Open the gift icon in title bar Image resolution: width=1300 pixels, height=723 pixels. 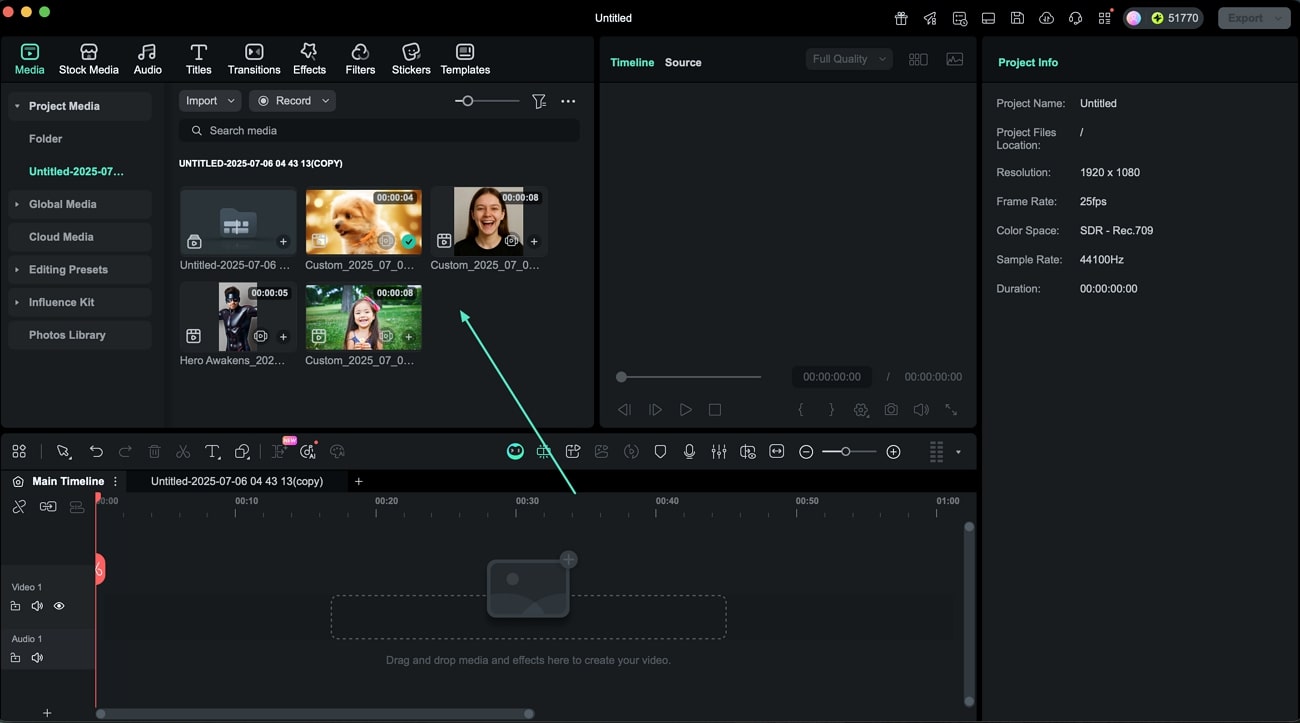(901, 18)
